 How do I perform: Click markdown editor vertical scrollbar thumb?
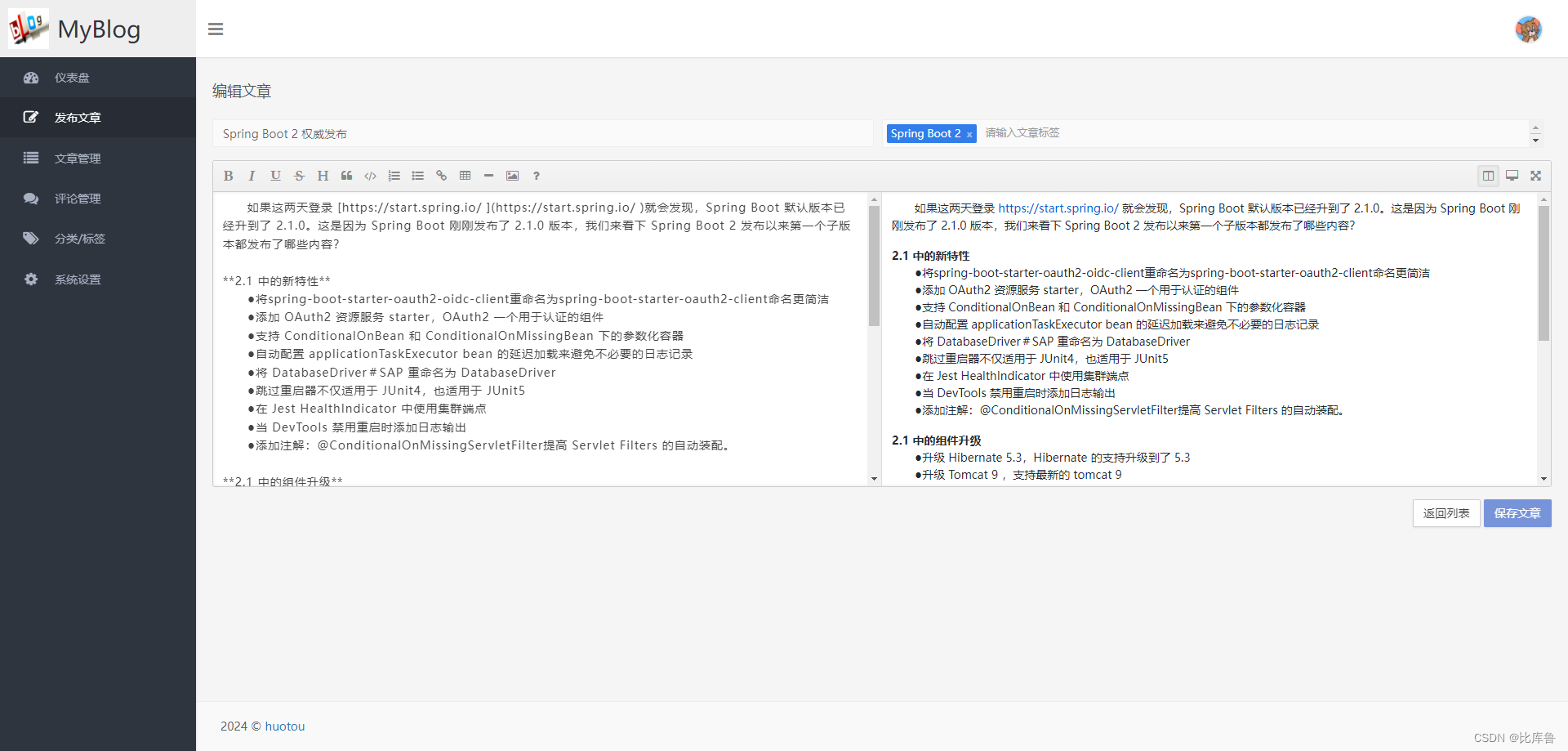(x=874, y=266)
